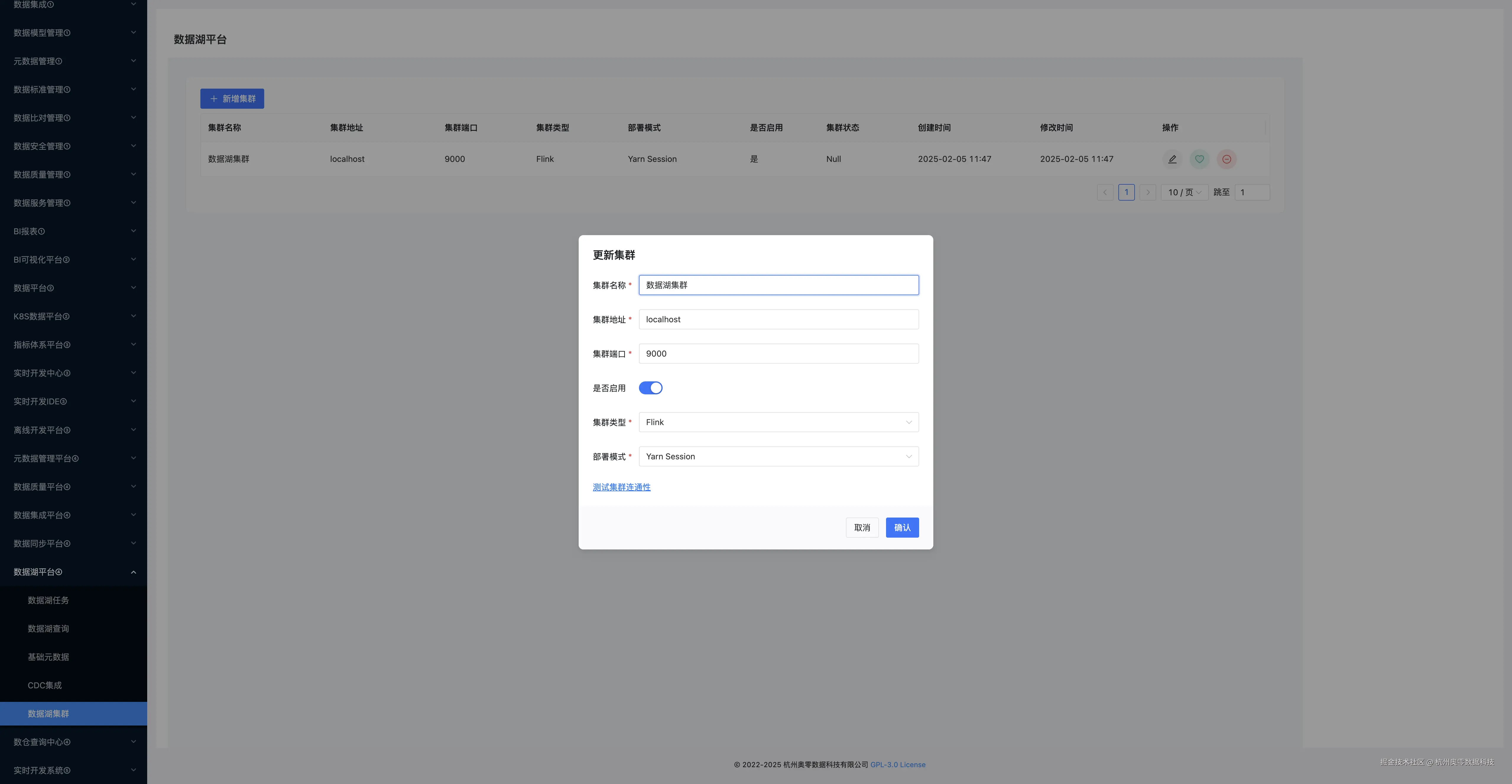
Task: Expand the 数仓查询中心 sidebar menu
Action: coord(73,742)
